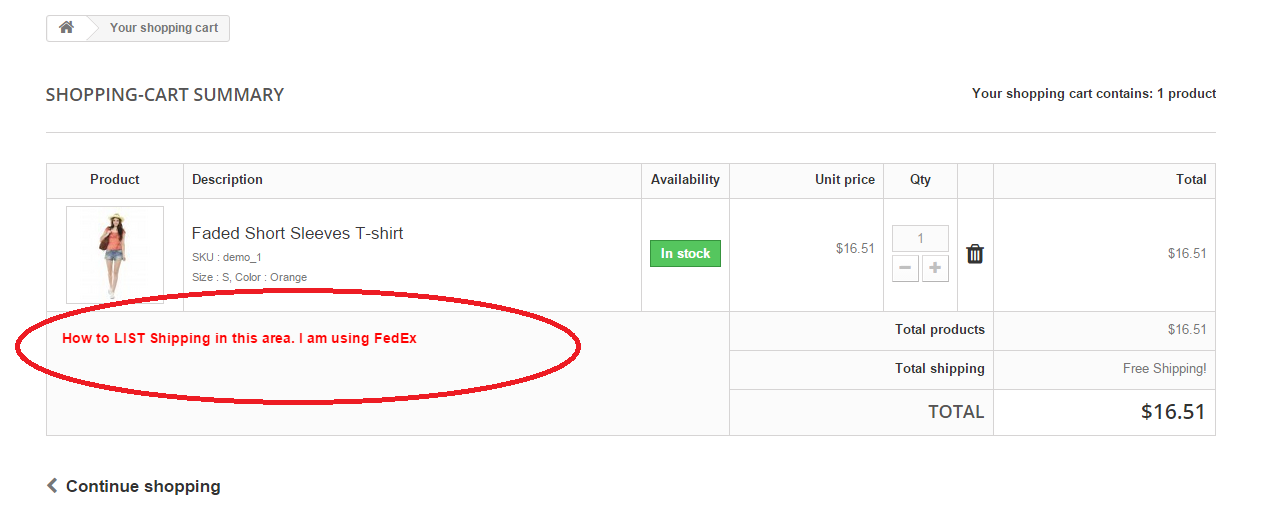Click the SKU : demo_1 text
This screenshot has height=514, width=1279.
[x=226, y=257]
